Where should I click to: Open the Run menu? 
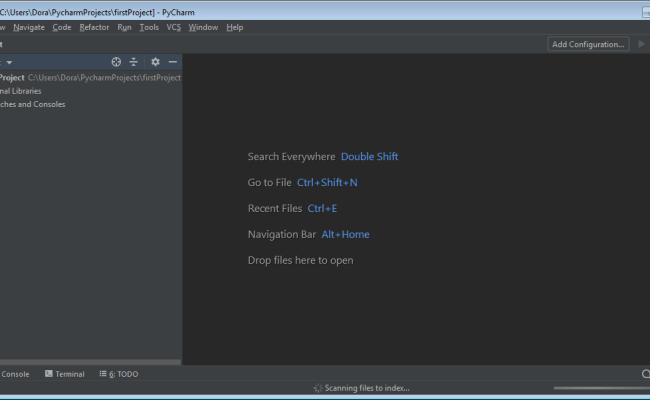click(124, 27)
